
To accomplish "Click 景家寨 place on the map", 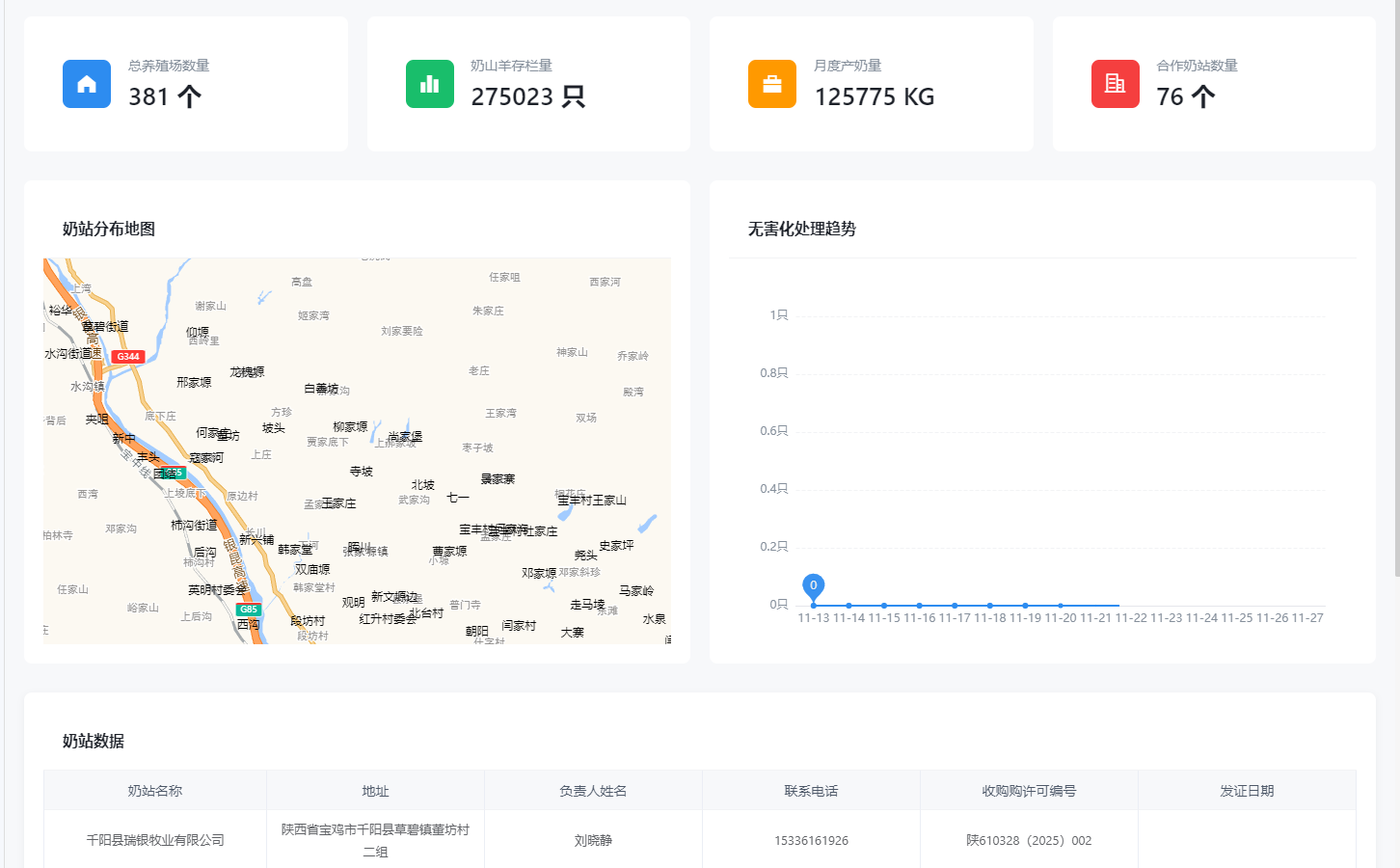I will click(498, 479).
